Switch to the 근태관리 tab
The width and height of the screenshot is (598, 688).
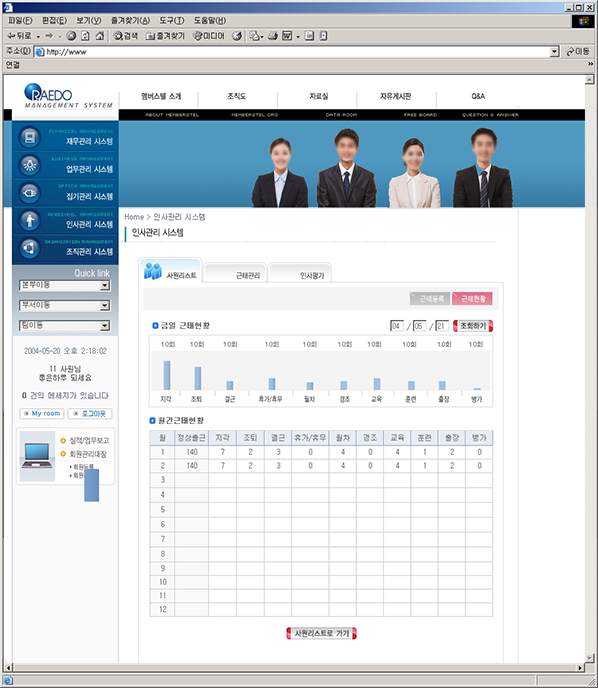click(x=236, y=273)
